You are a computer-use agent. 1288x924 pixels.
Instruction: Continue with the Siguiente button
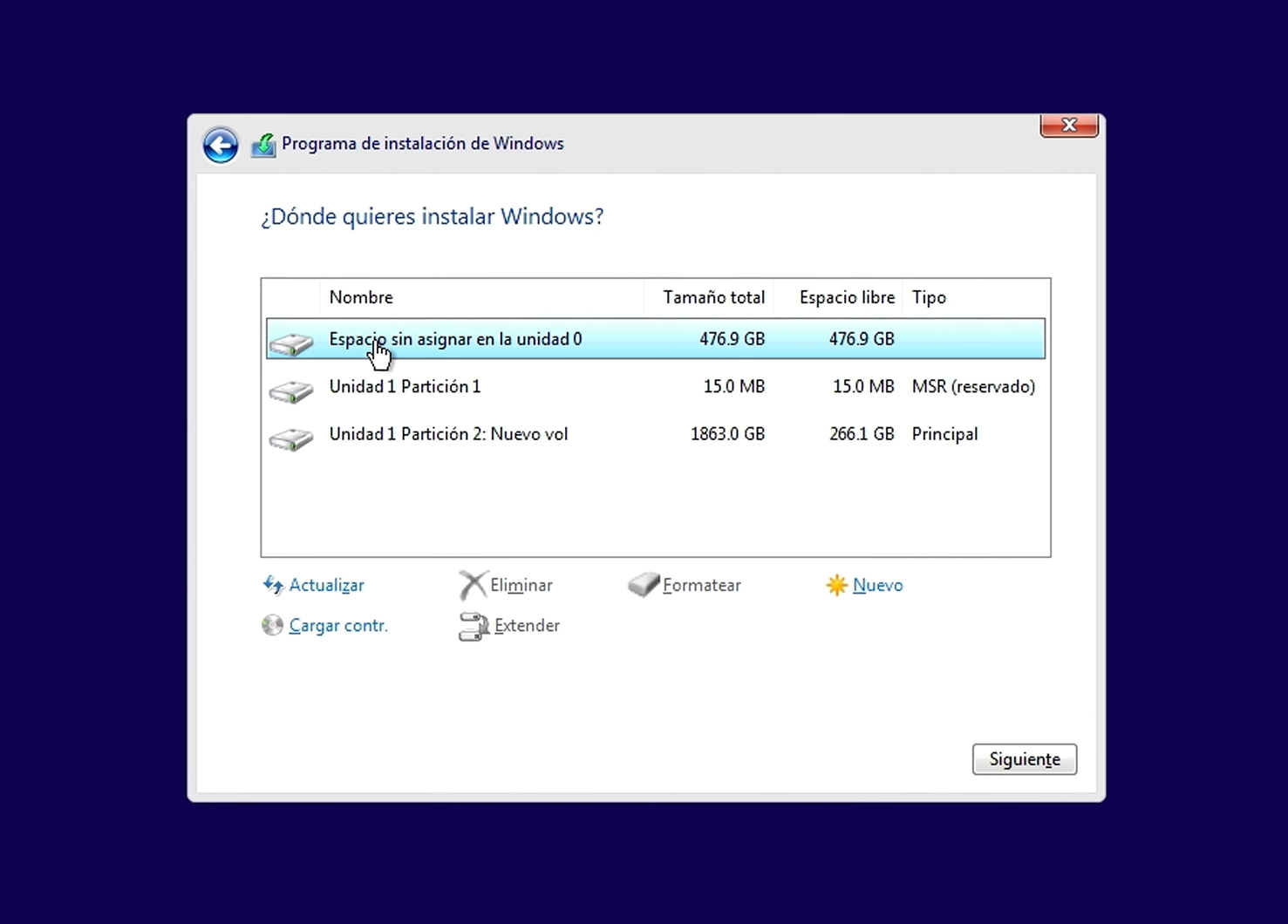coord(1025,759)
